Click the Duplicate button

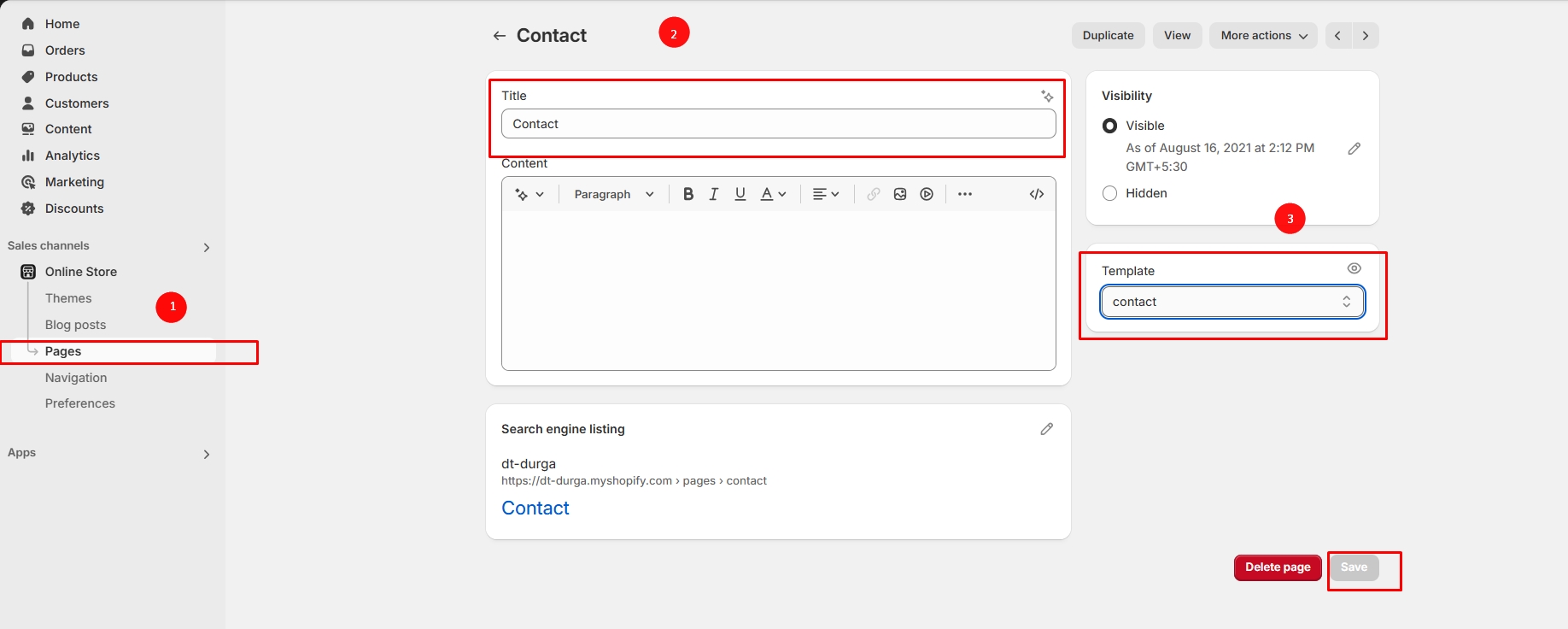pos(1108,36)
